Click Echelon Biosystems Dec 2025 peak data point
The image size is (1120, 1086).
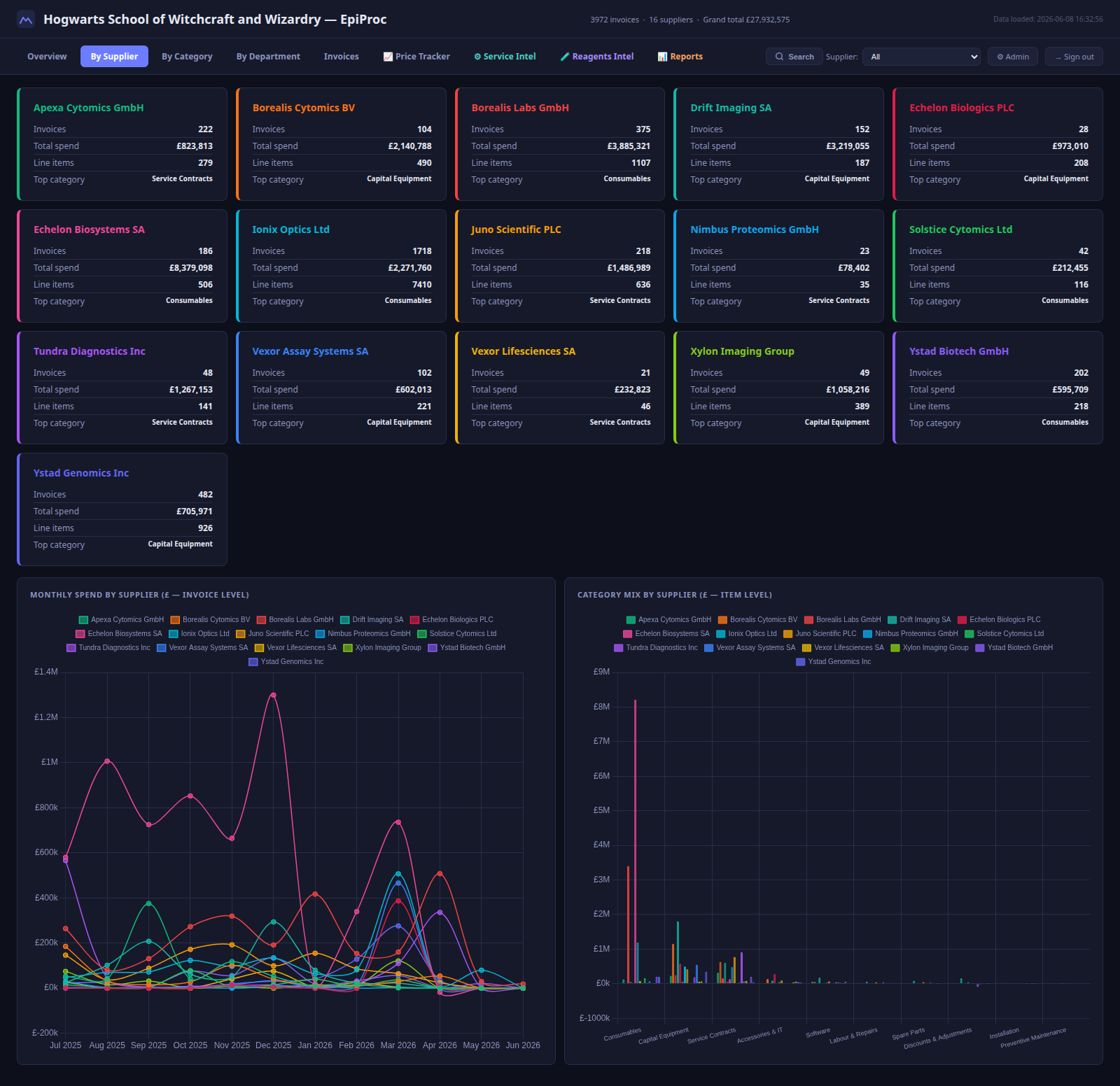273,695
